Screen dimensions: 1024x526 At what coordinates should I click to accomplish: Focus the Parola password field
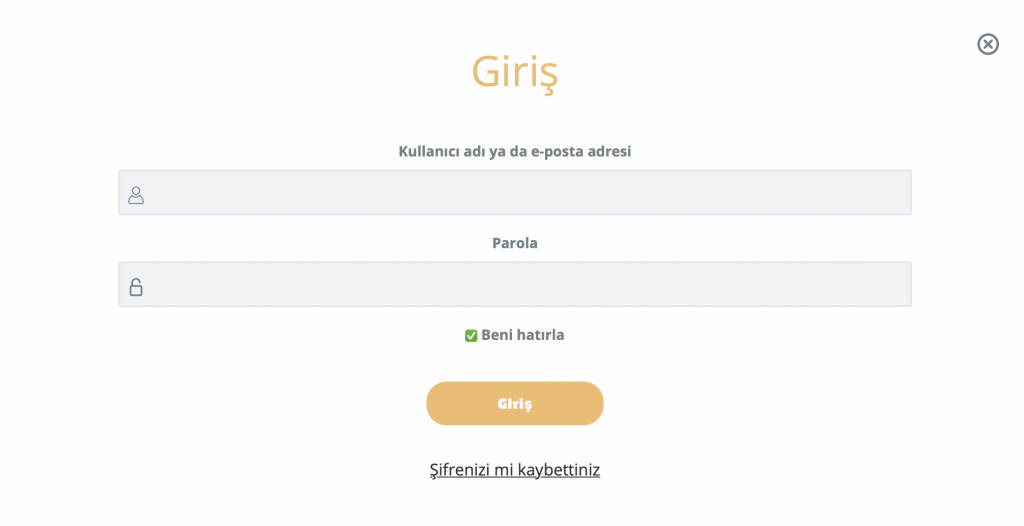(530, 285)
